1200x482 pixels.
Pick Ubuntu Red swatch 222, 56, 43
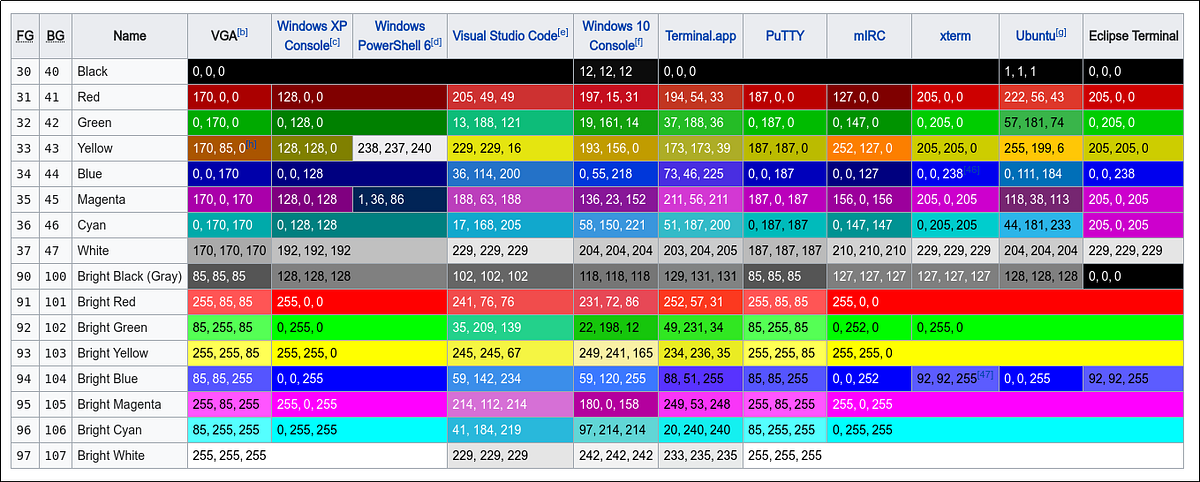click(x=1041, y=97)
